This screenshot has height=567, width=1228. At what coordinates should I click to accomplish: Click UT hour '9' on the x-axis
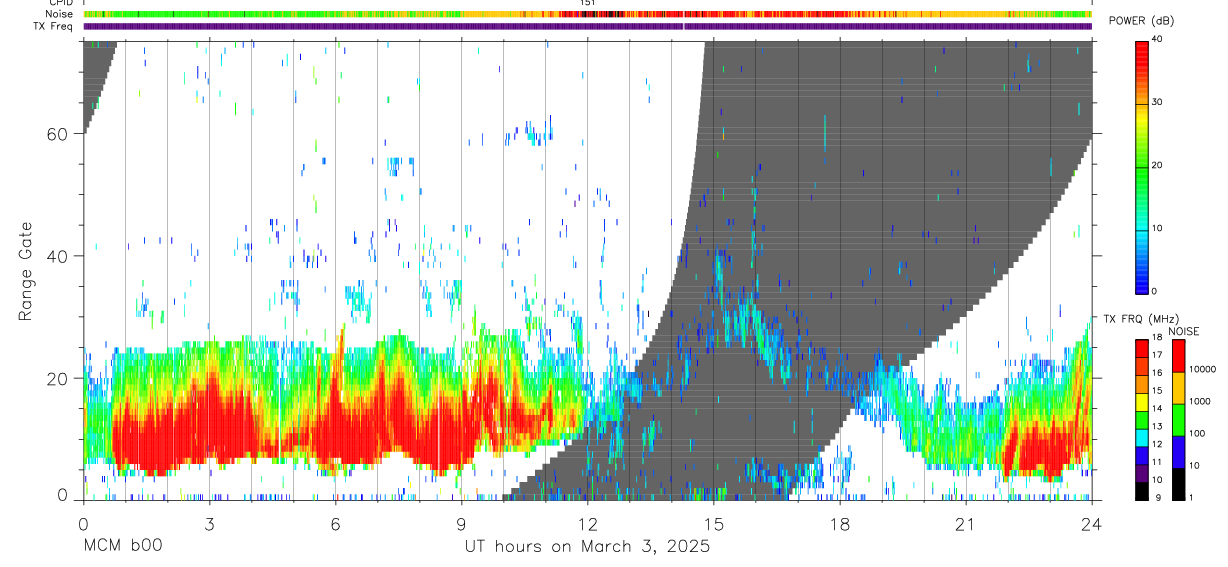(x=461, y=523)
